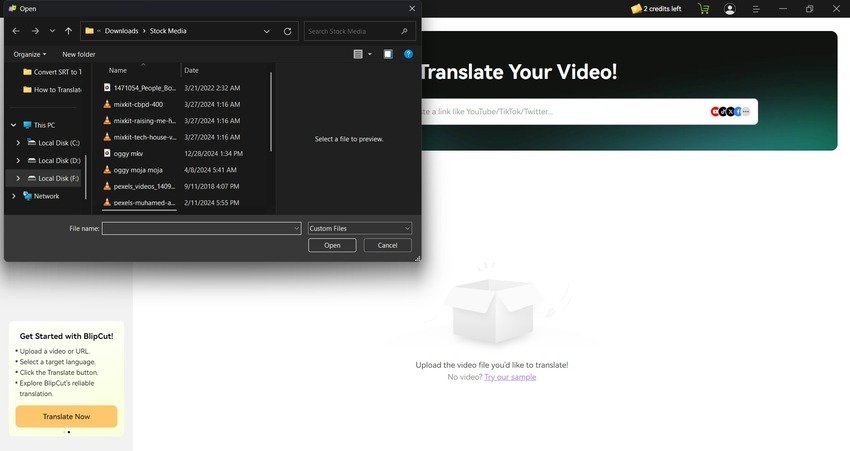Select file mixkit-raising-me-h...

point(145,120)
